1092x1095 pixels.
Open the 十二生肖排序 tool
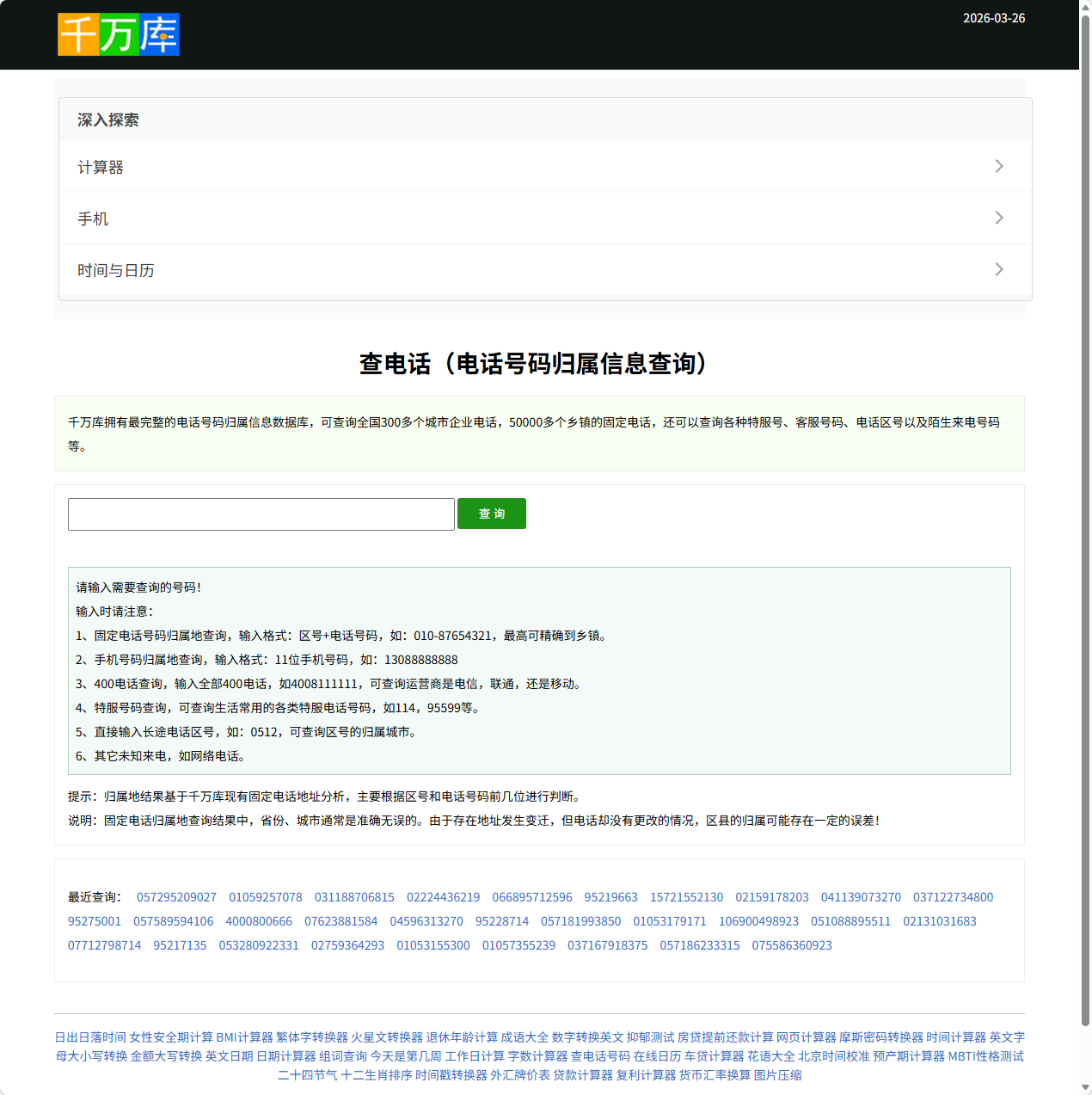pos(377,1075)
